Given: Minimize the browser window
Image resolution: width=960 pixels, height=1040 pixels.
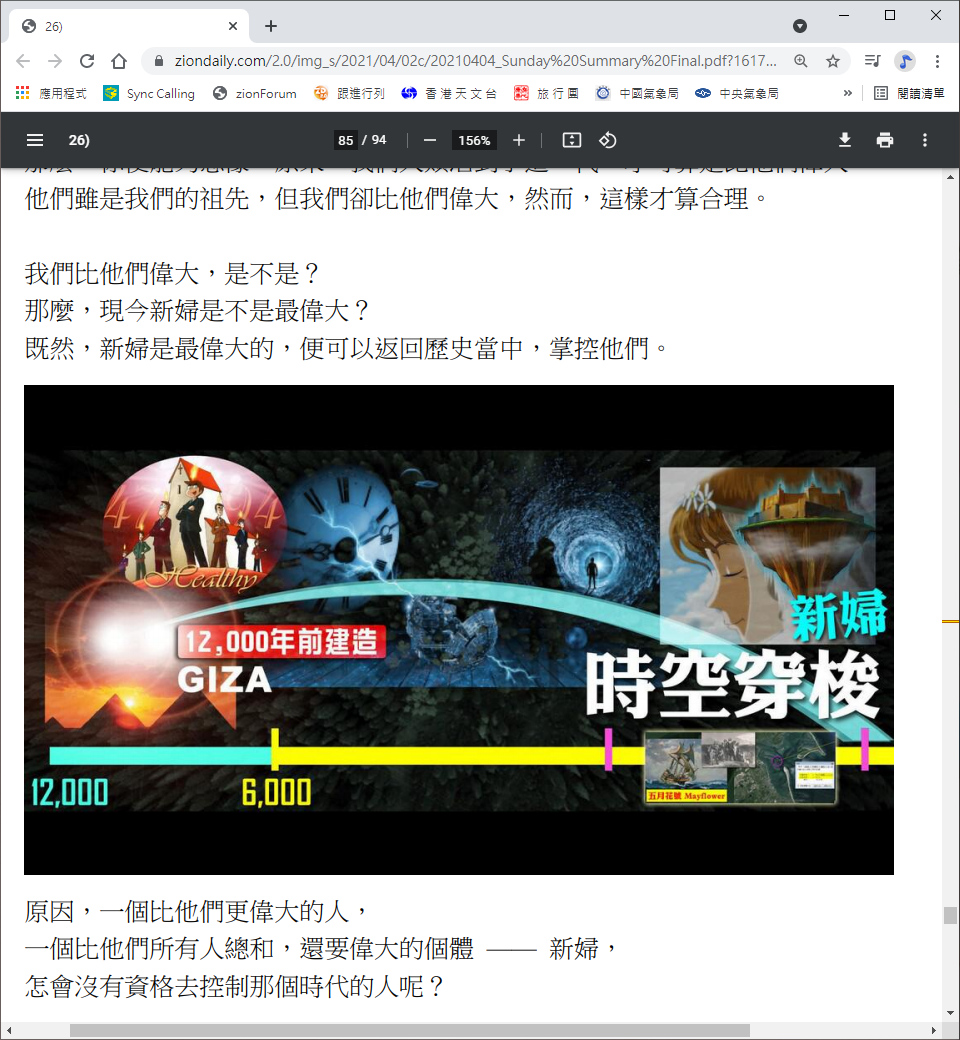Looking at the screenshot, I should click(x=844, y=15).
